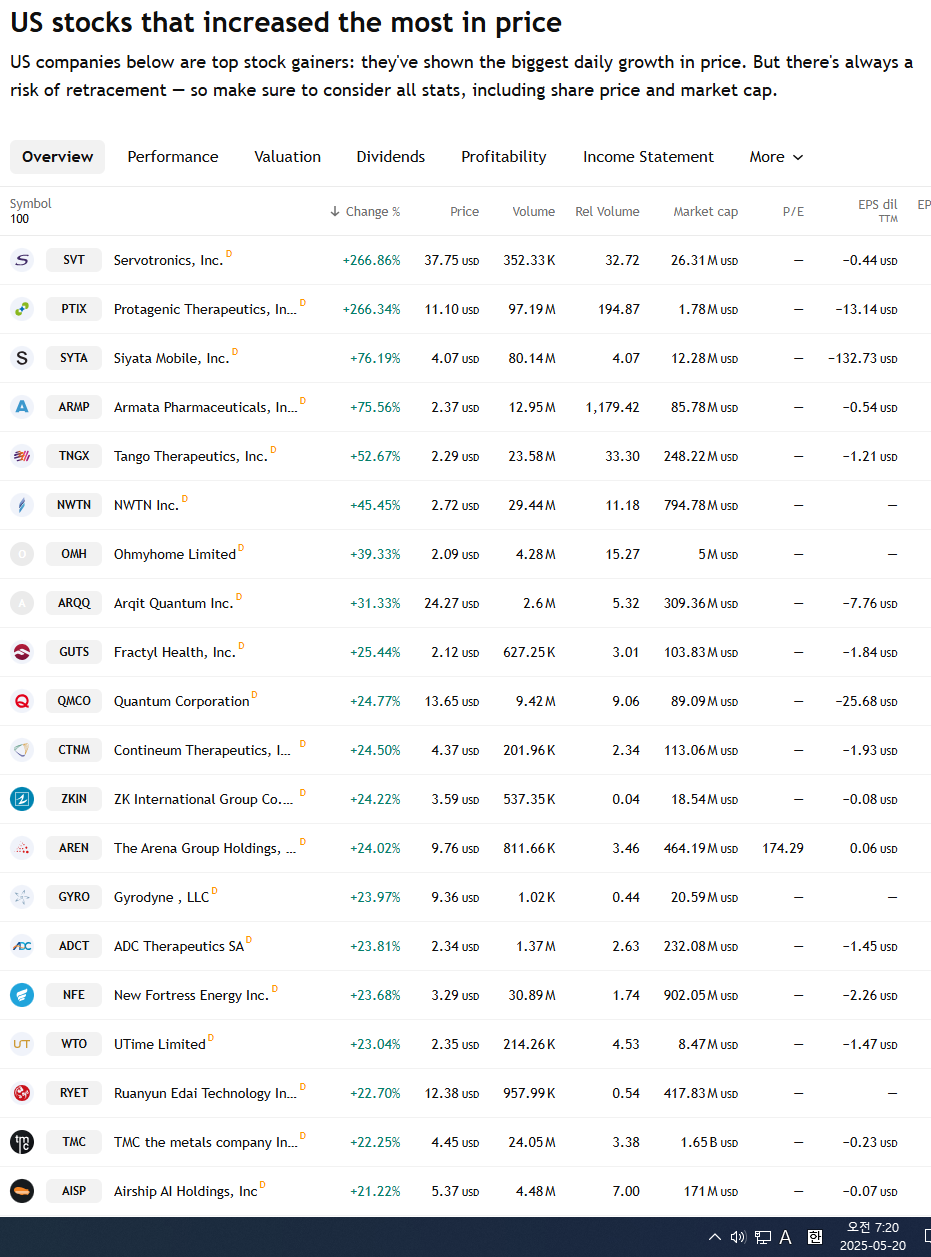
Task: Click the Arena Group AREN logo icon
Action: [x=22, y=848]
